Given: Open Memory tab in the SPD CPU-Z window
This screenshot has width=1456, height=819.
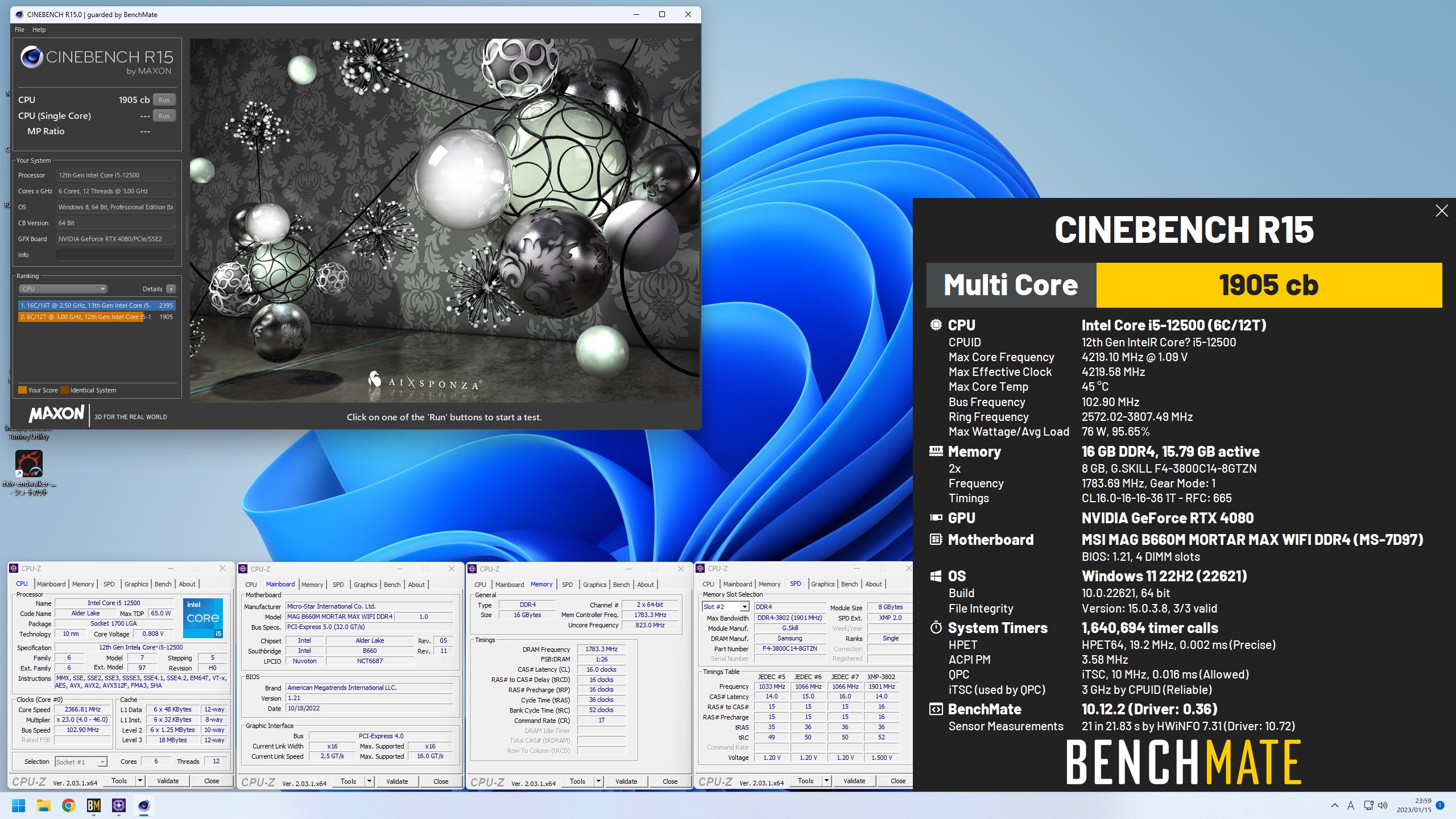Looking at the screenshot, I should pyautogui.click(x=770, y=584).
